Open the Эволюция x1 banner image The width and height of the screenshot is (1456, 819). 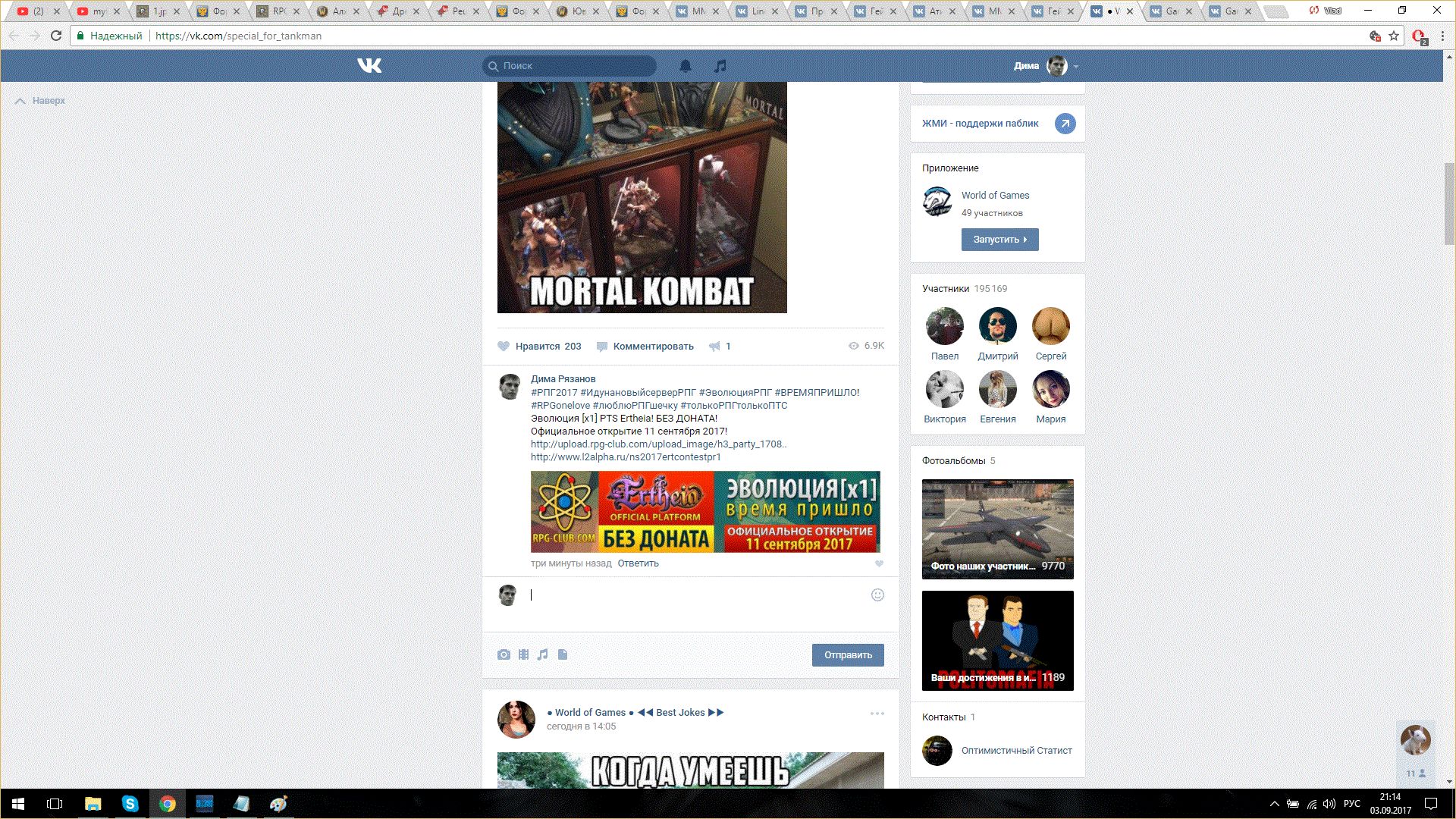coord(705,512)
